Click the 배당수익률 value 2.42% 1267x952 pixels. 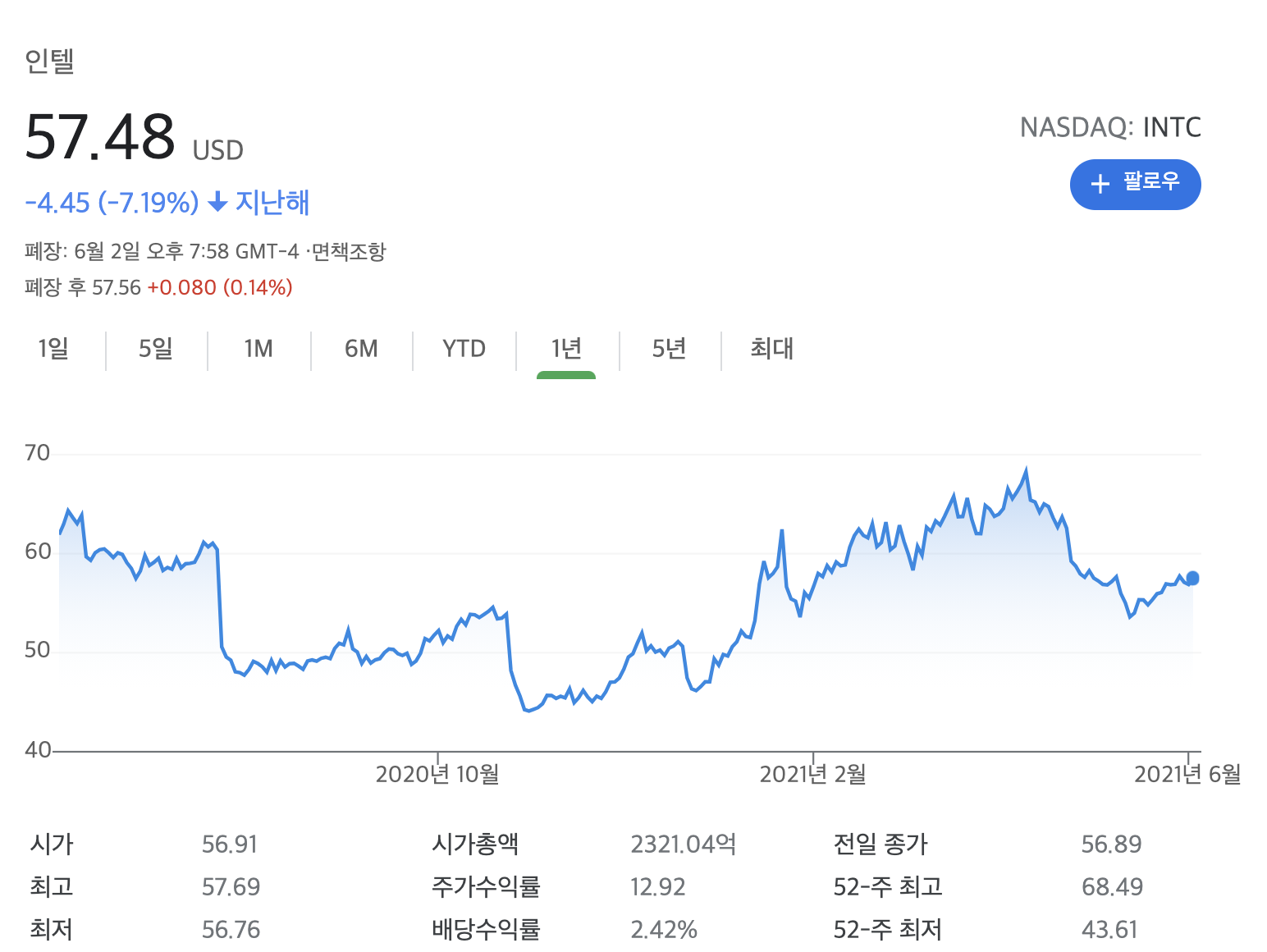pyautogui.click(x=664, y=930)
